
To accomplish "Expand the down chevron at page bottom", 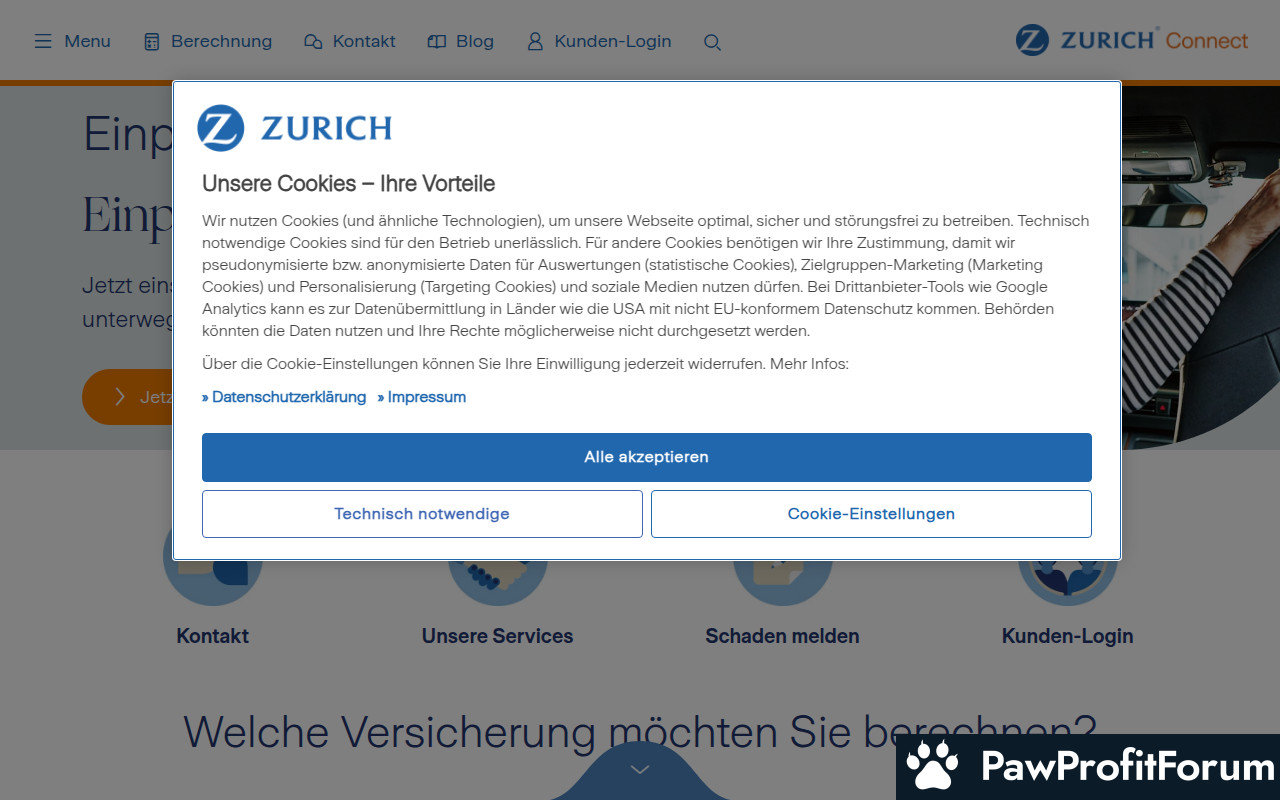I will coord(640,770).
